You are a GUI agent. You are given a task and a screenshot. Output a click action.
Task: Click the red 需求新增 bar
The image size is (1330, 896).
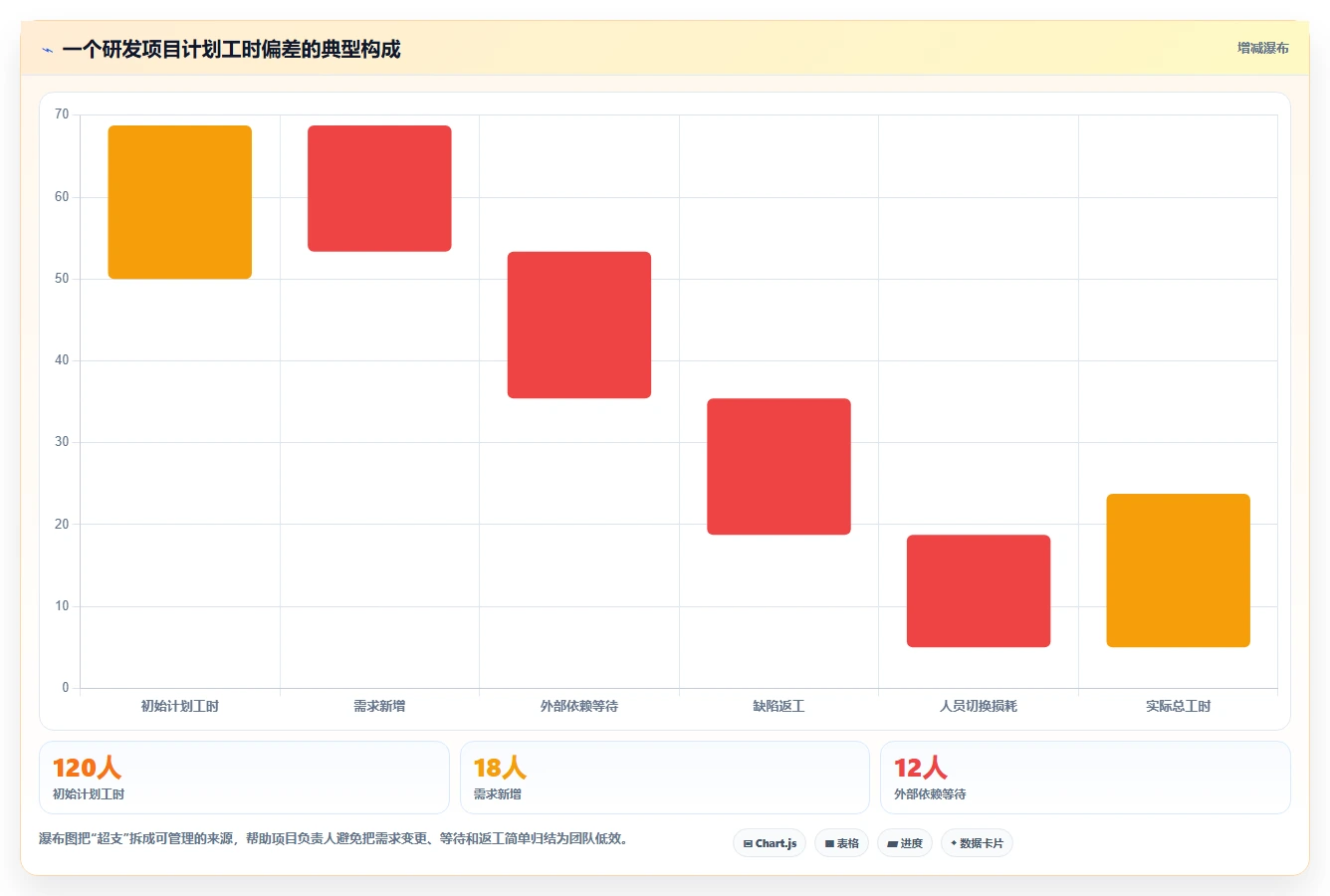(x=379, y=188)
